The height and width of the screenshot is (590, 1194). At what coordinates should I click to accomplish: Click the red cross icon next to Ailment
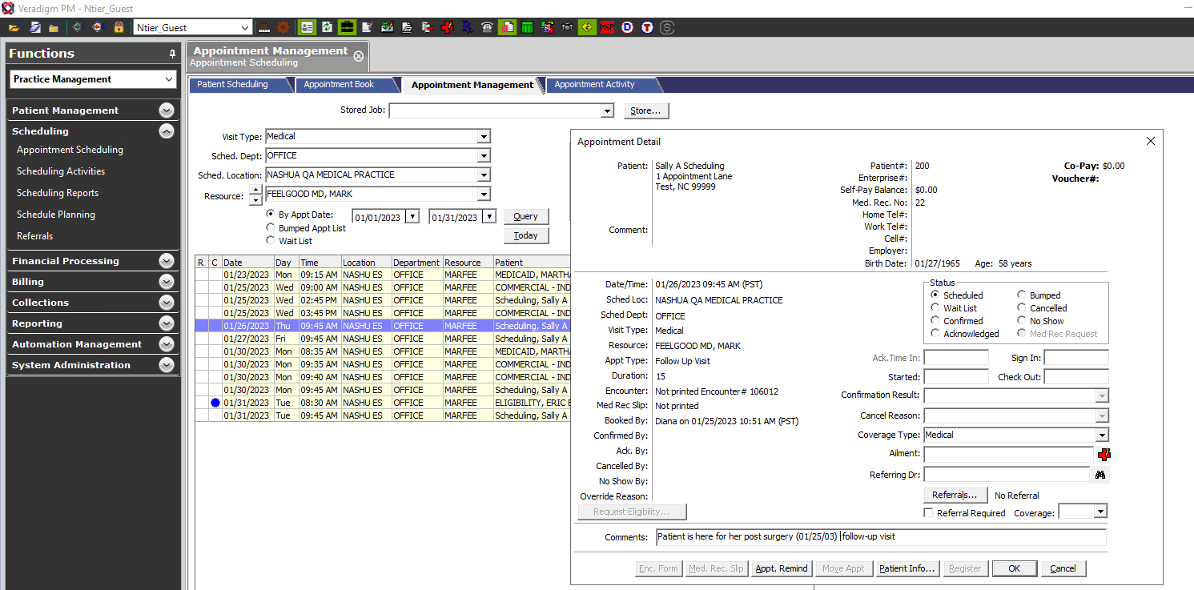pyautogui.click(x=1104, y=454)
